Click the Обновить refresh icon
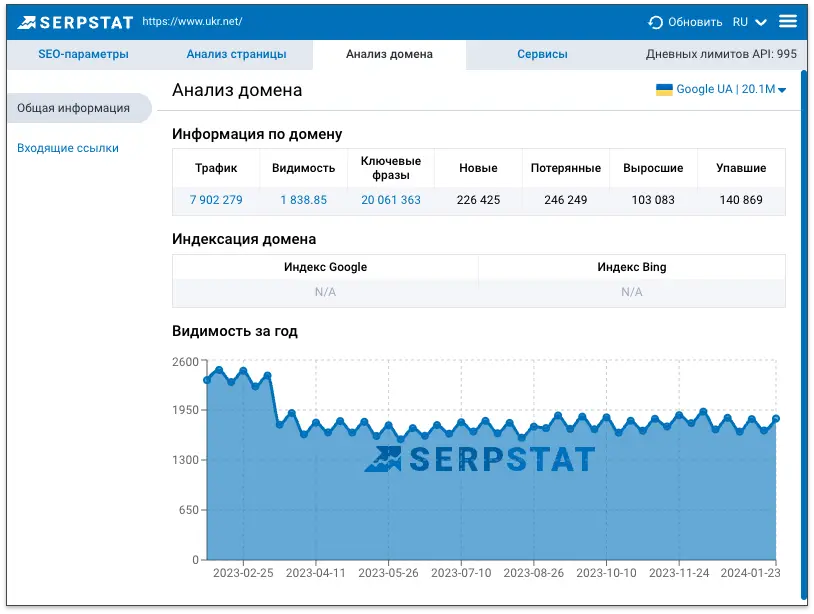814x614 pixels. [x=655, y=20]
